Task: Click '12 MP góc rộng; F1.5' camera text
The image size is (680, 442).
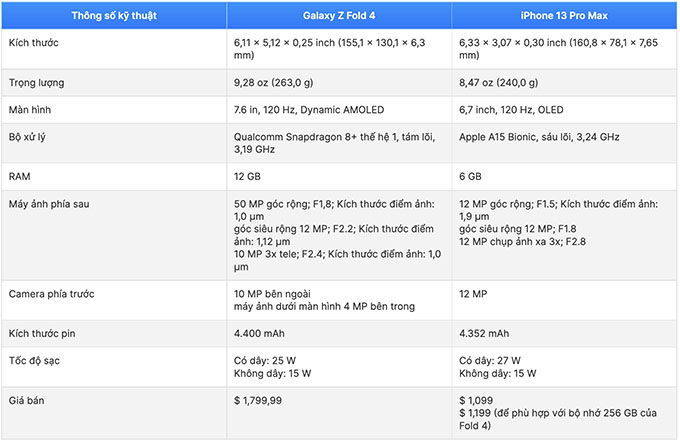Action: click(x=507, y=204)
